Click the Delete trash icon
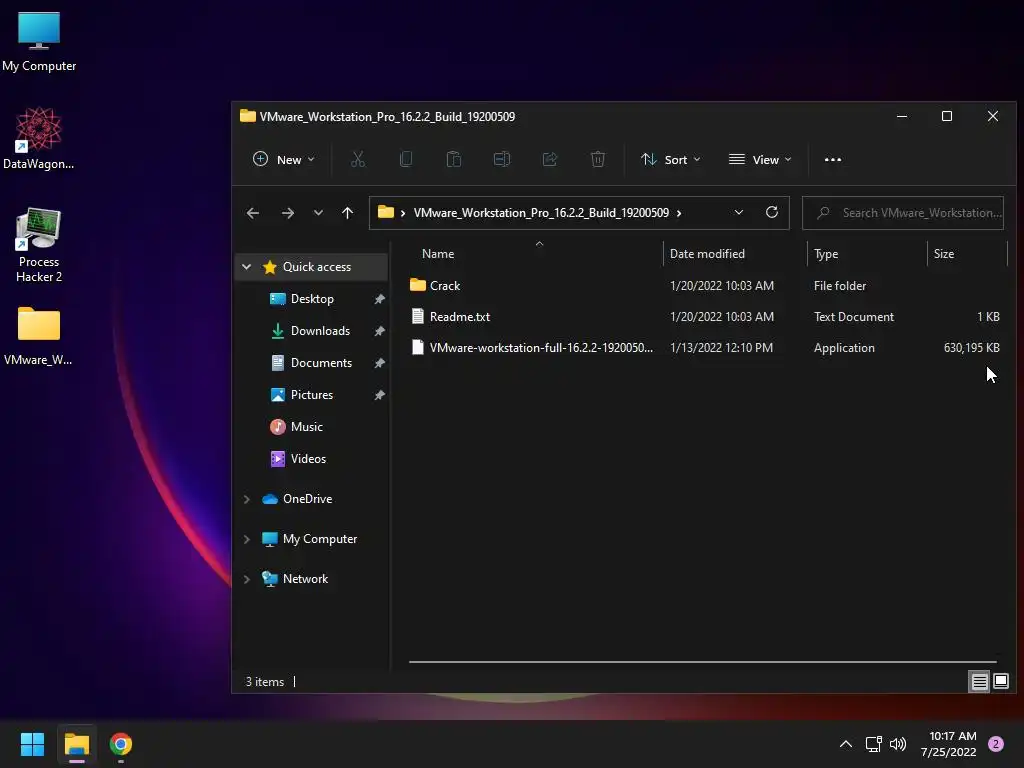The image size is (1024, 768). [x=598, y=159]
